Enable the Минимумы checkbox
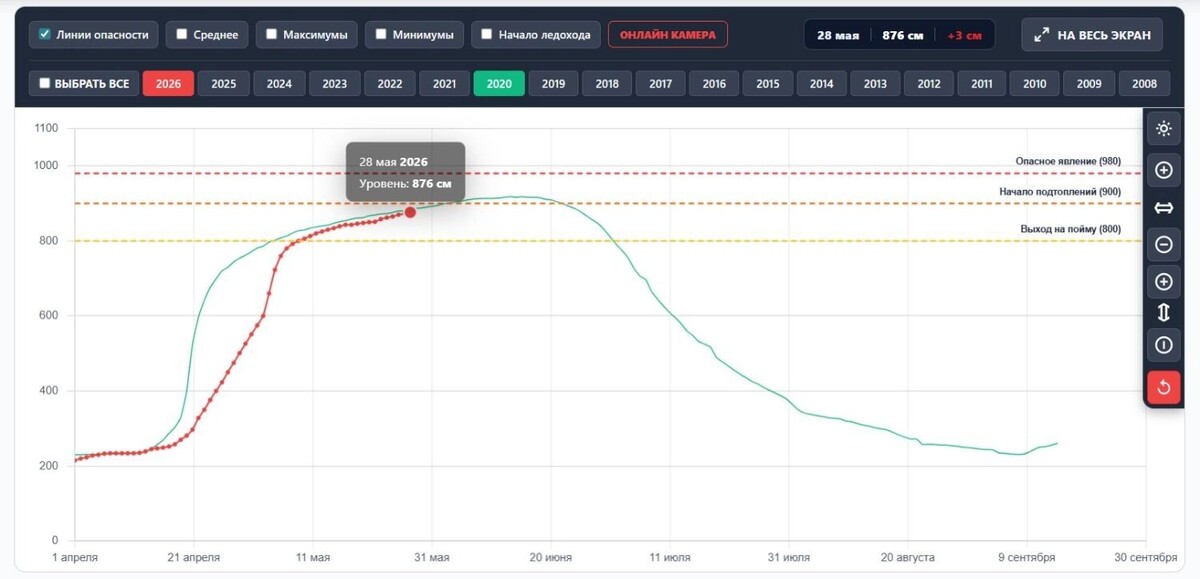The height and width of the screenshot is (579, 1200). tap(381, 34)
